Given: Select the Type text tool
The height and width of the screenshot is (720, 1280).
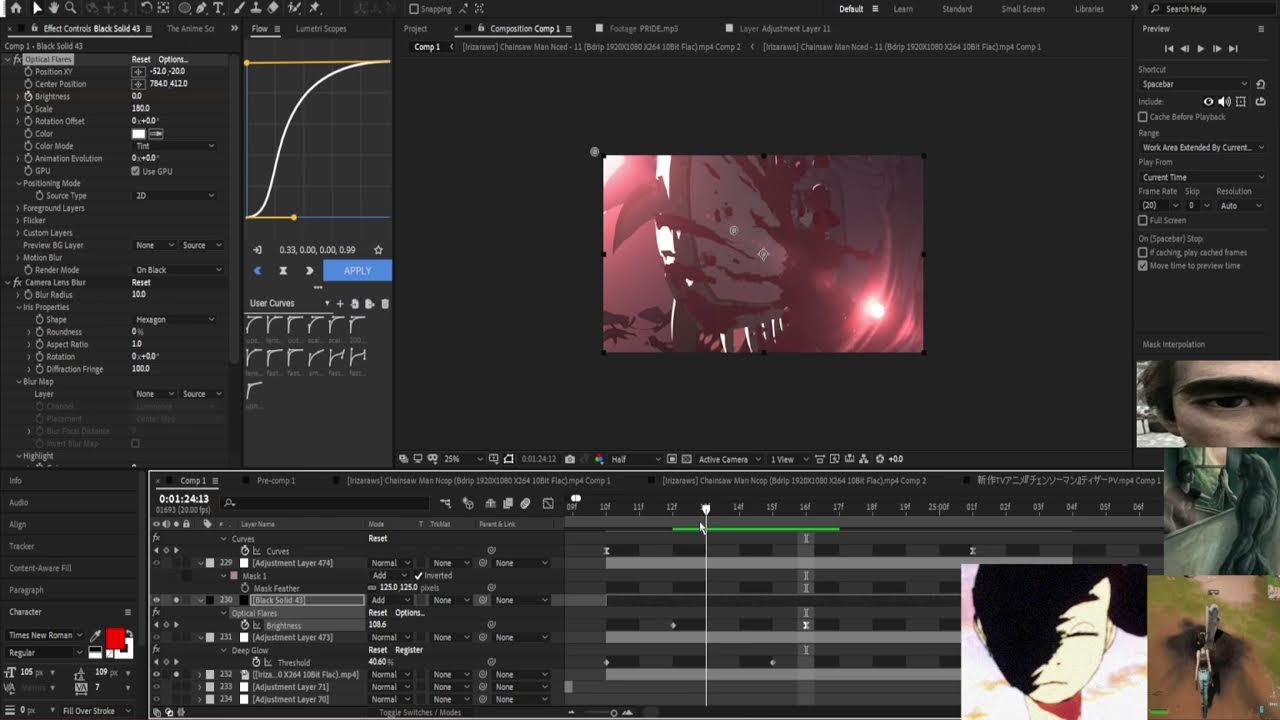Looking at the screenshot, I should coord(218,8).
